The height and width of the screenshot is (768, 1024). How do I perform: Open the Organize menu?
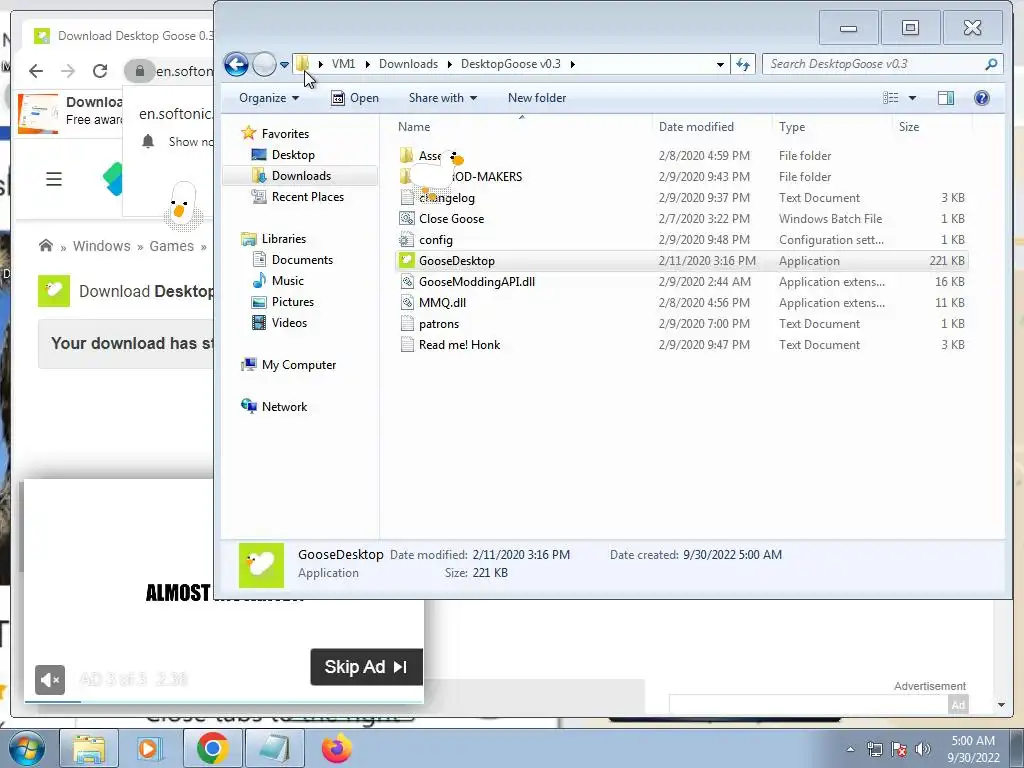268,98
